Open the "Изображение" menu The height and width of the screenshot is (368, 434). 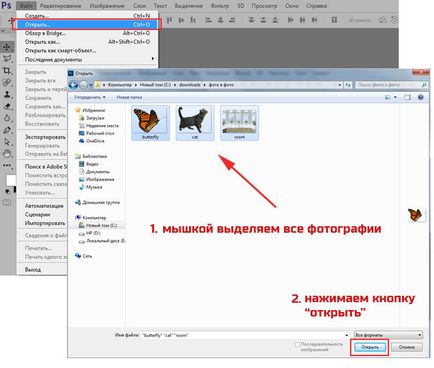pos(107,6)
